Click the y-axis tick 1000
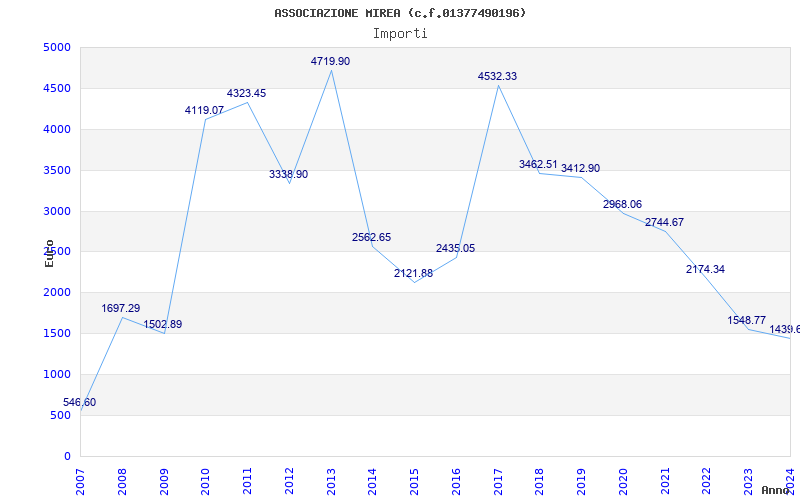 58,374
